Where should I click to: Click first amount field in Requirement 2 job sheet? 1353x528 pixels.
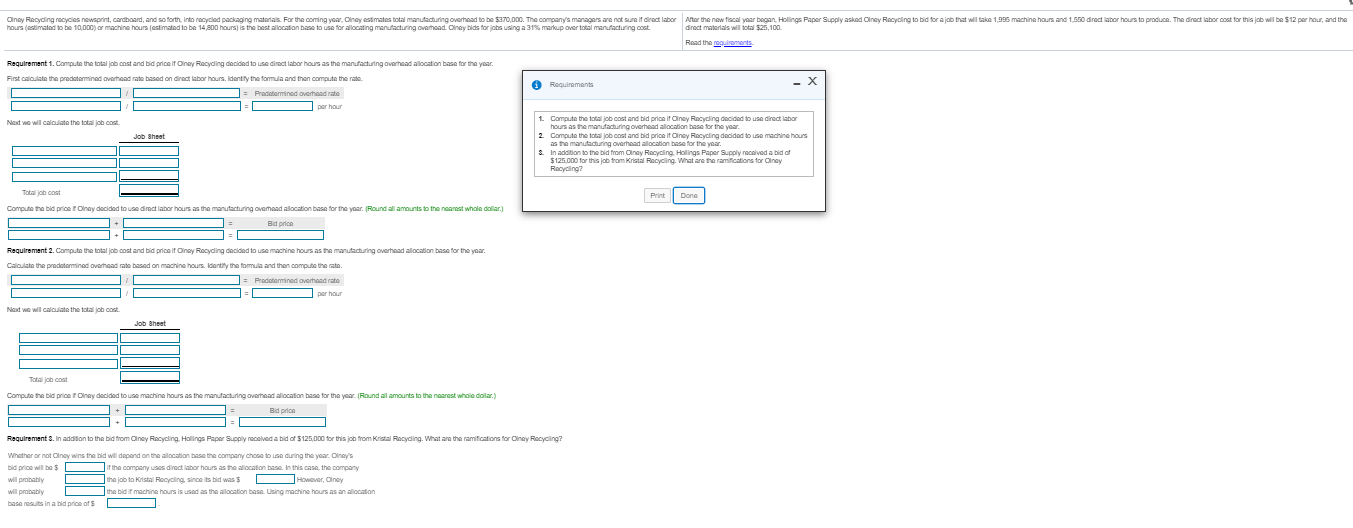[150, 338]
